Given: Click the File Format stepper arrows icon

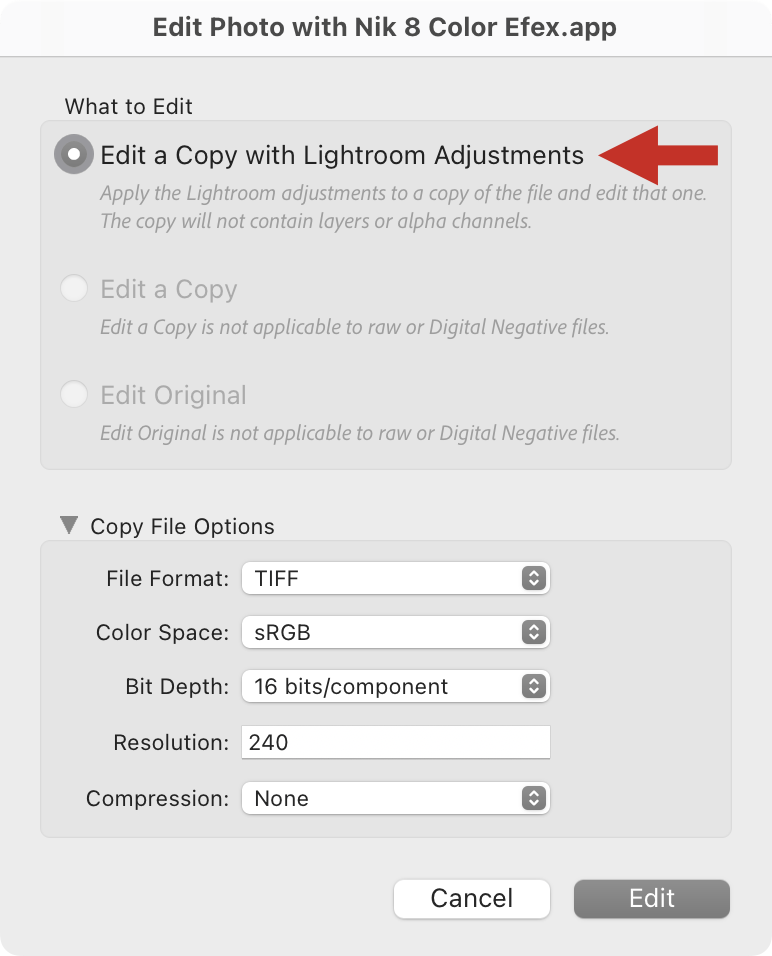Looking at the screenshot, I should (534, 578).
